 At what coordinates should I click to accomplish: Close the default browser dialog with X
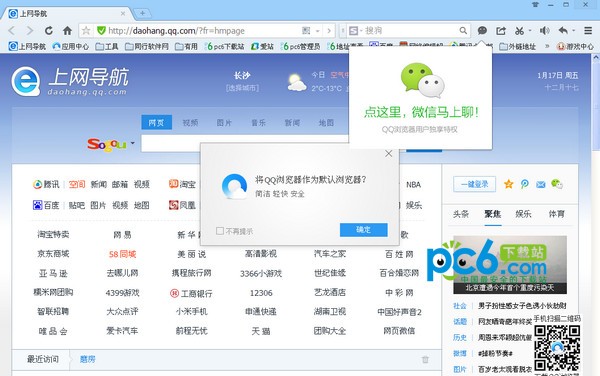(388, 154)
